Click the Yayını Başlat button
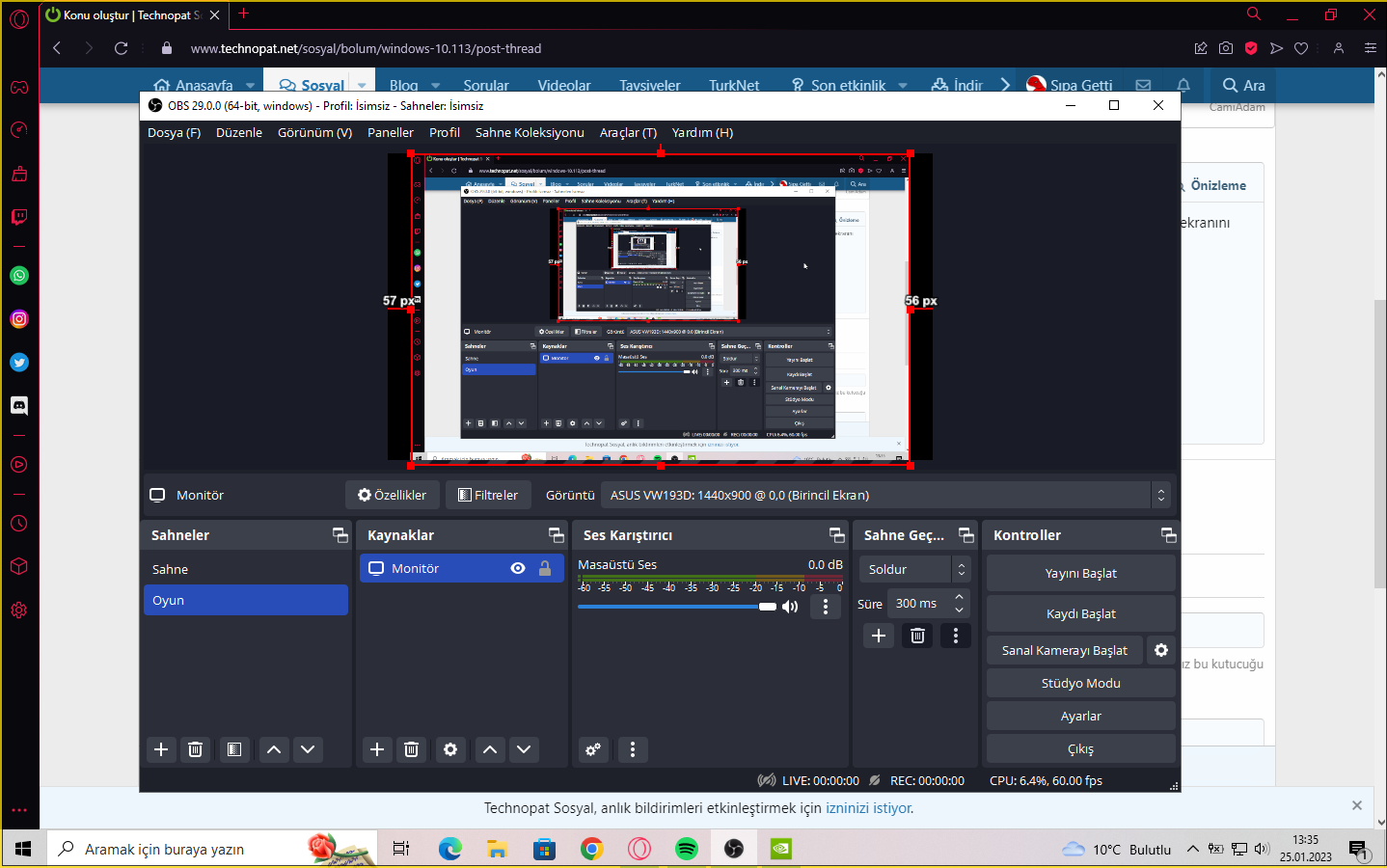1387x868 pixels. tap(1080, 573)
